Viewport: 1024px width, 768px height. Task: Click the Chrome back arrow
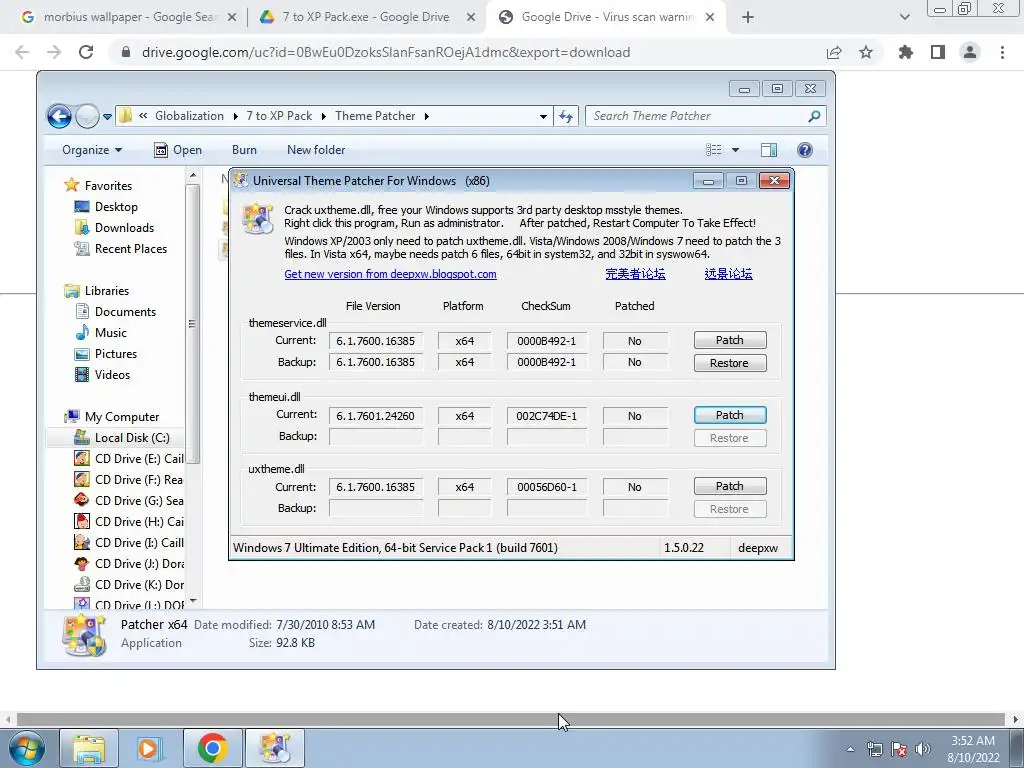tap(22, 52)
